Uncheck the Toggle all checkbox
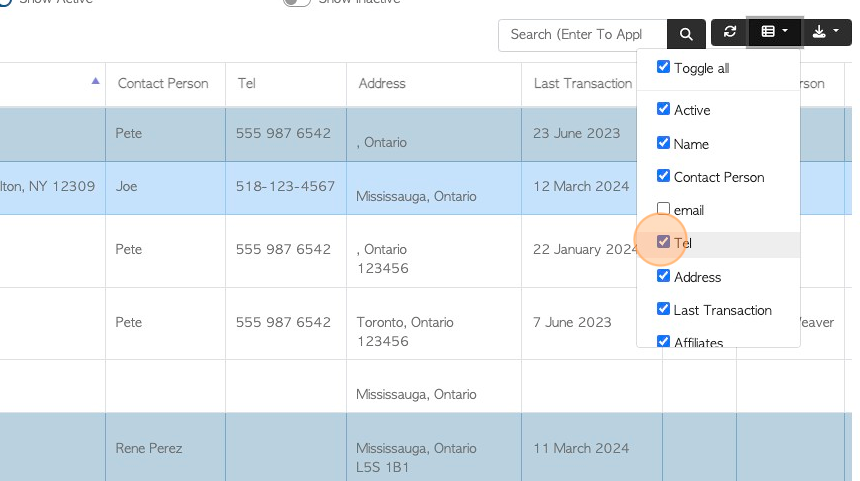The width and height of the screenshot is (860, 481). (x=663, y=67)
